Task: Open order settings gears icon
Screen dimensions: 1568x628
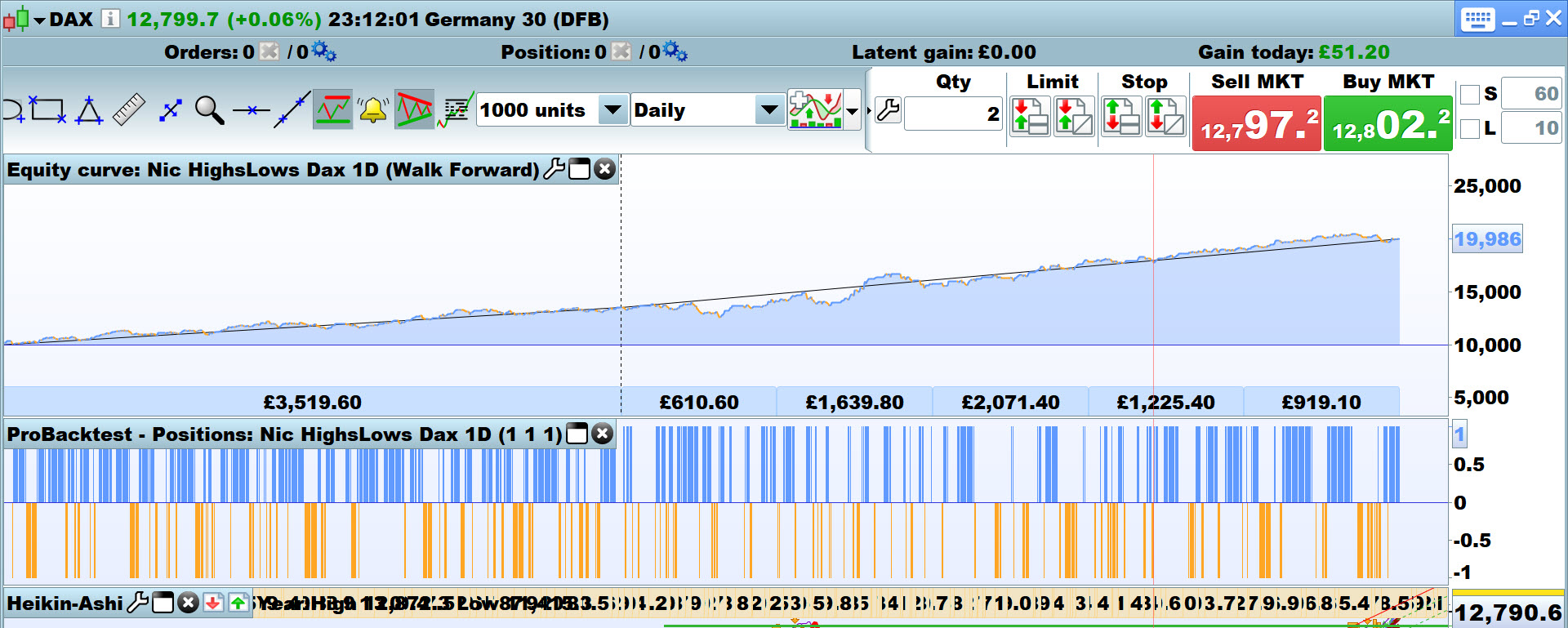Action: [324, 51]
